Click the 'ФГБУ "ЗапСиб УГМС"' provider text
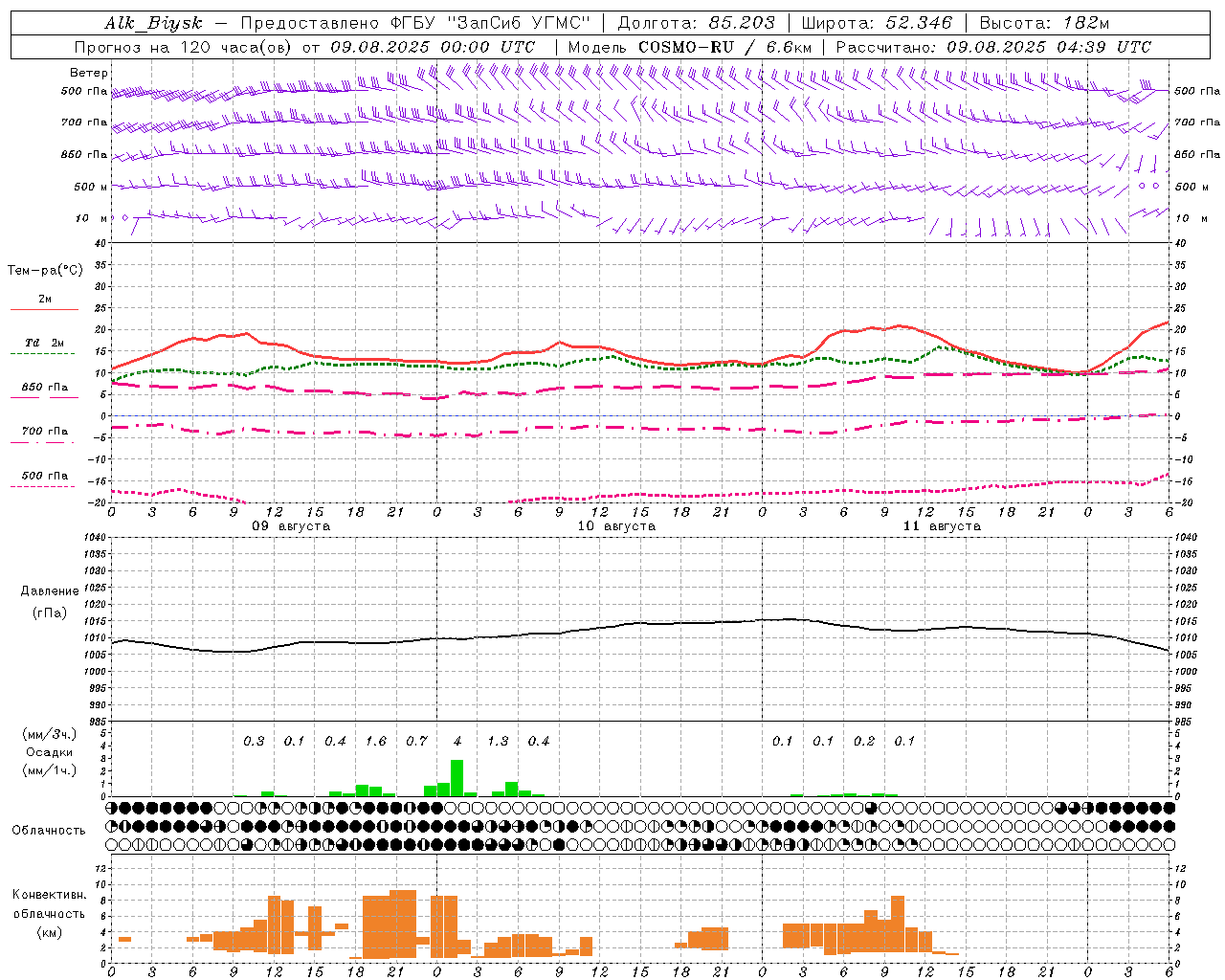Image resolution: width=1225 pixels, height=980 pixels. (491, 23)
